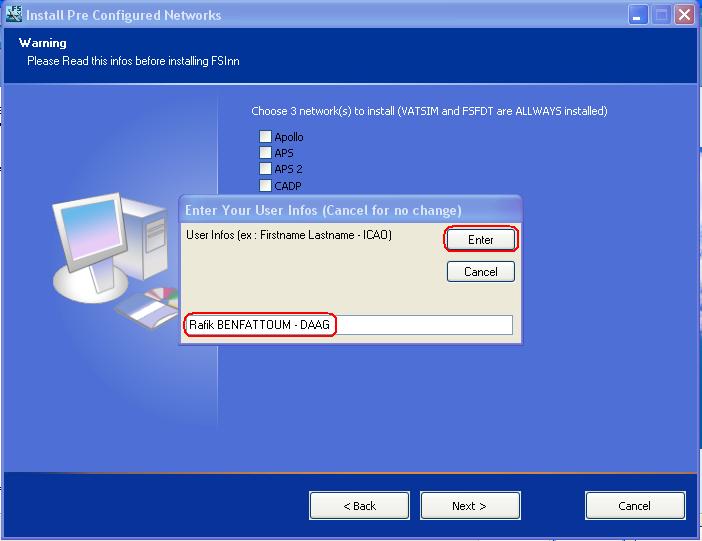Click Cancel in the user infos dialog

pos(481,272)
